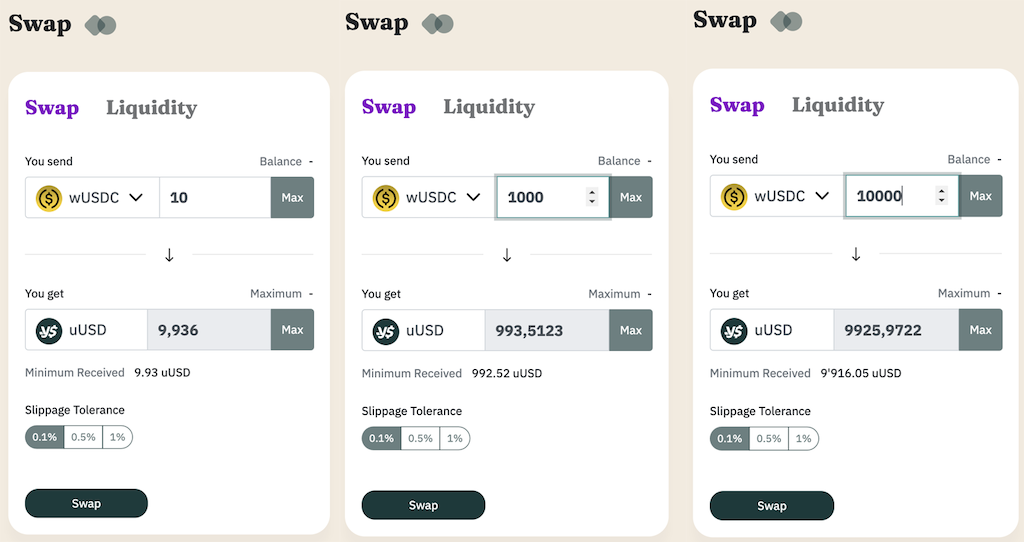This screenshot has height=542, width=1024.
Task: Click the wUSDC coin icon in the 10000-amount form
Action: [735, 196]
